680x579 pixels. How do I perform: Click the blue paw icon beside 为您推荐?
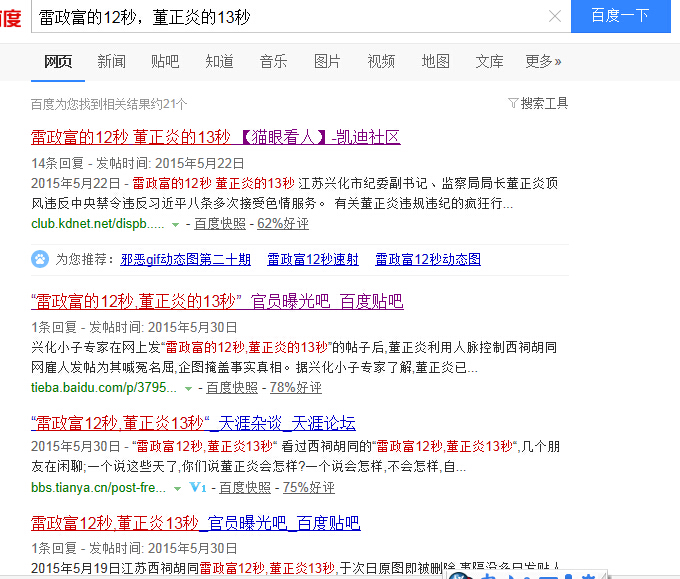(x=40, y=259)
